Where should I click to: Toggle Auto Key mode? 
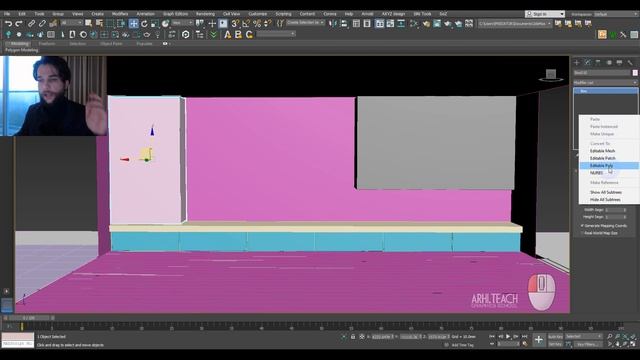[x=555, y=336]
